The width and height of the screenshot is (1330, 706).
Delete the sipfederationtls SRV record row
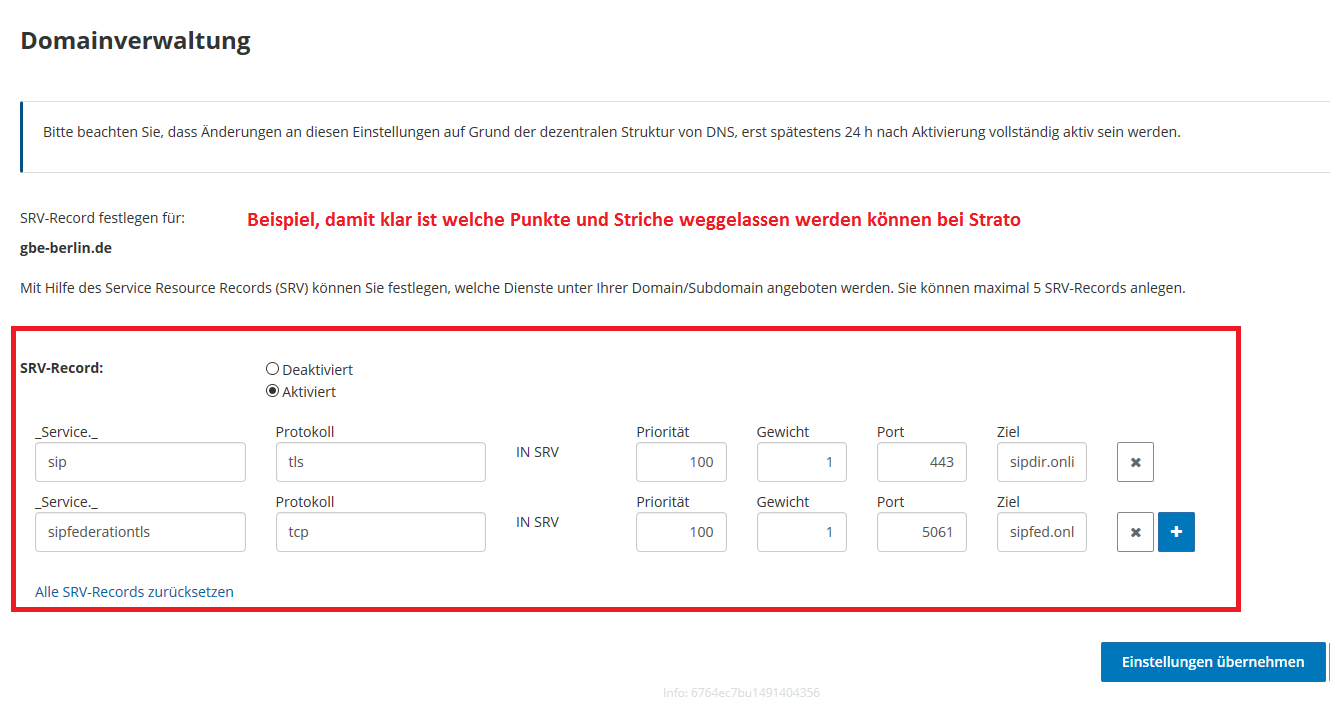click(x=1135, y=532)
